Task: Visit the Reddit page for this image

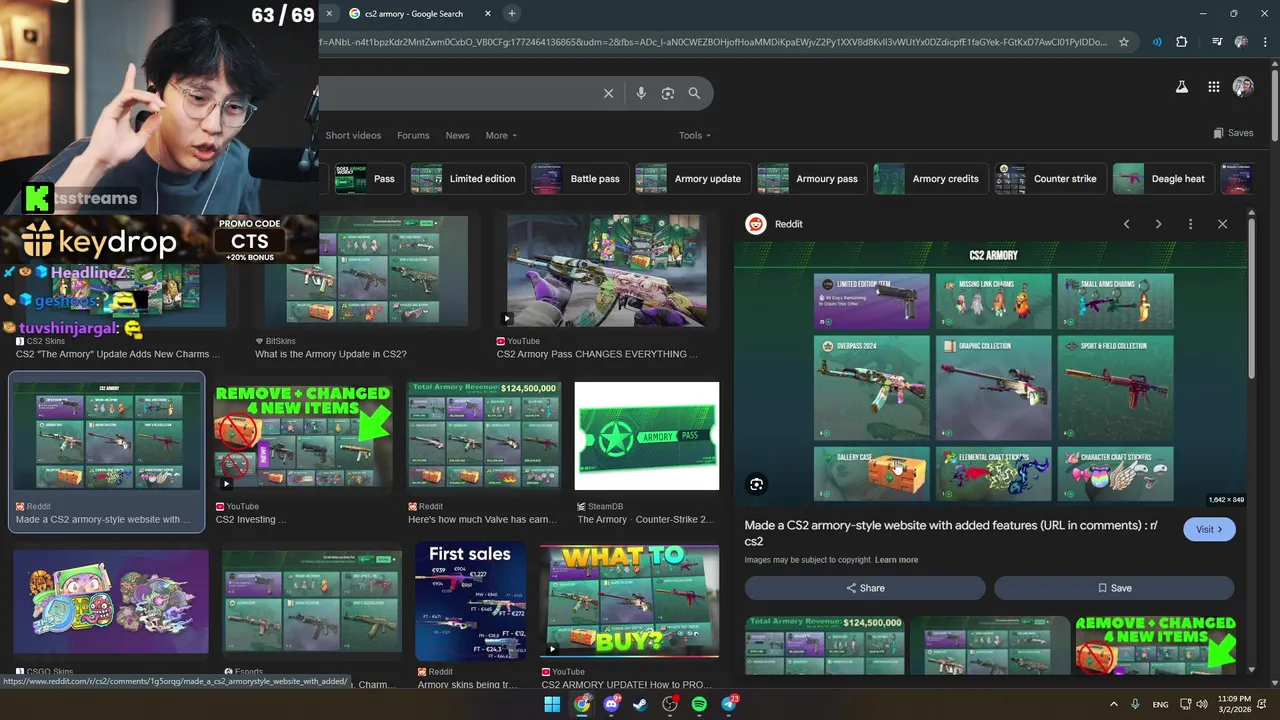Action: tap(1209, 529)
